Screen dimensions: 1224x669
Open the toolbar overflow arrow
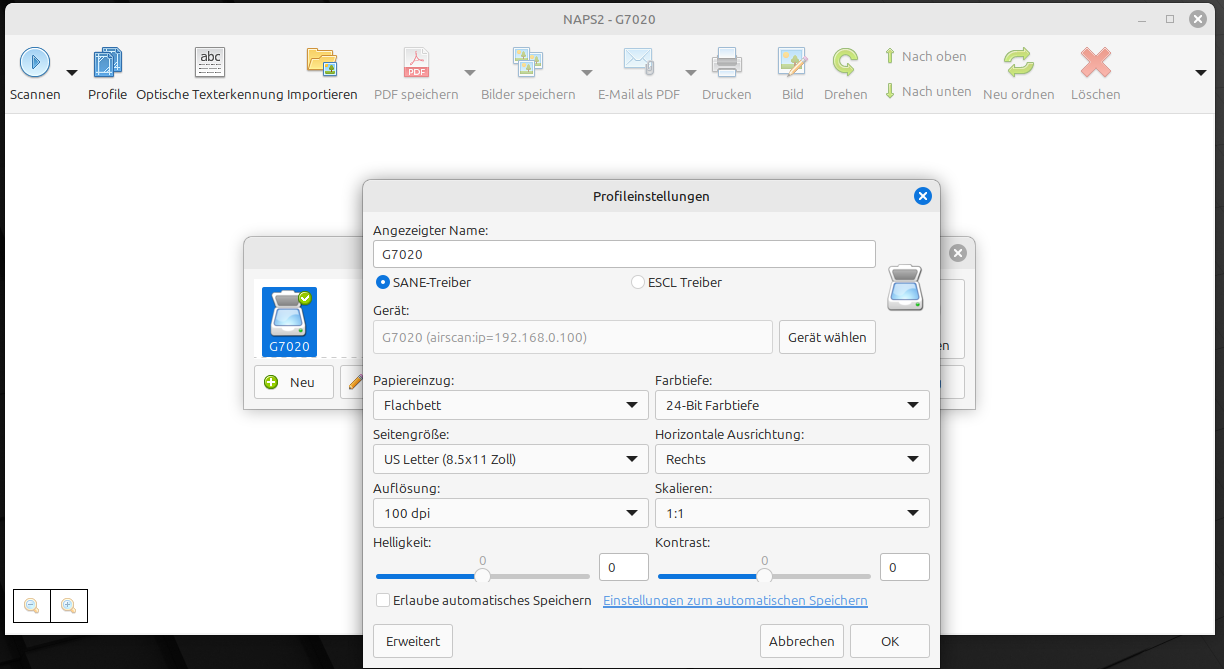coord(1202,72)
